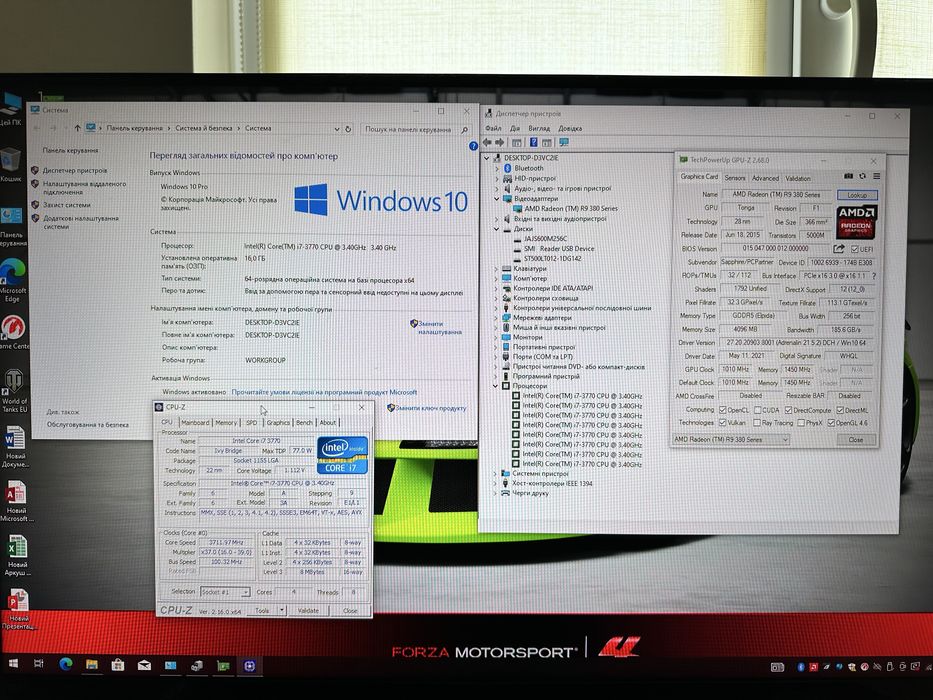Open the GPU-Z hamburger menu icon
The height and width of the screenshot is (700, 933).
click(x=876, y=176)
